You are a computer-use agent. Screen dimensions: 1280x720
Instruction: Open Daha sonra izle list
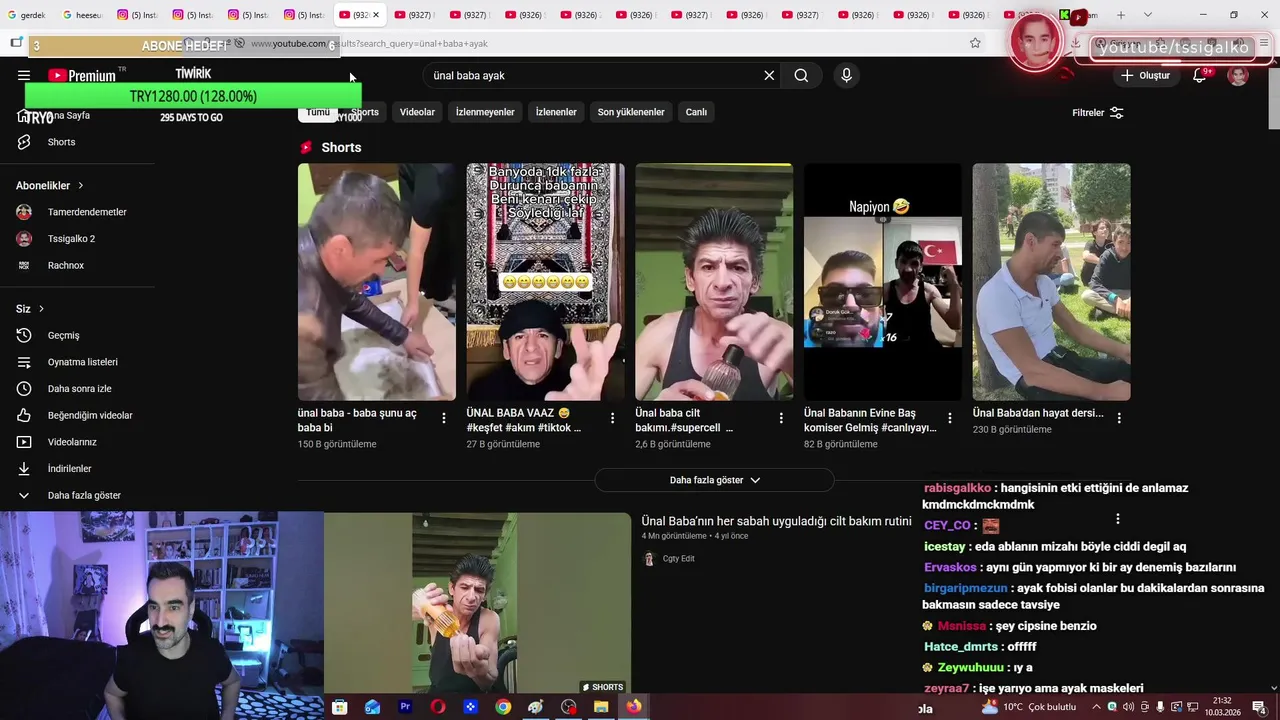coord(77,388)
